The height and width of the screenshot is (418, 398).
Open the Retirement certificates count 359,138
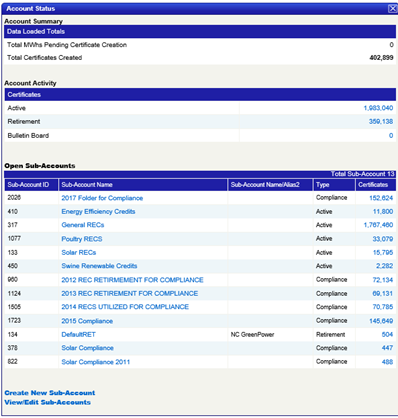[x=381, y=122]
